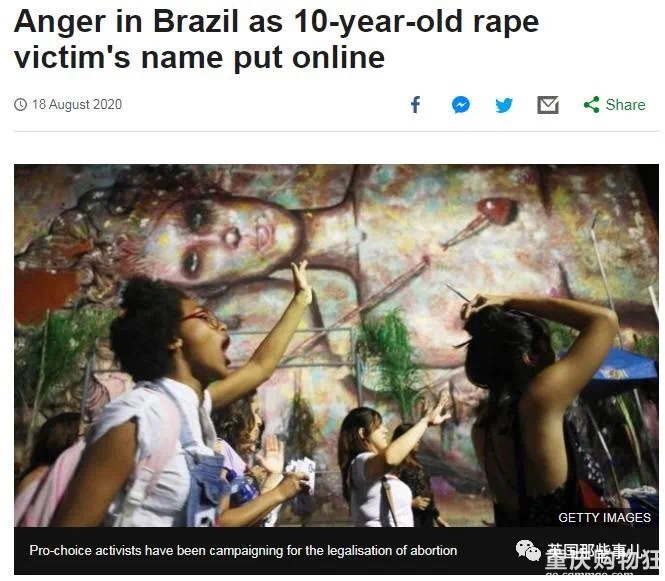The image size is (665, 581).
Task: Click the red cherry in the mural
Action: (496, 212)
